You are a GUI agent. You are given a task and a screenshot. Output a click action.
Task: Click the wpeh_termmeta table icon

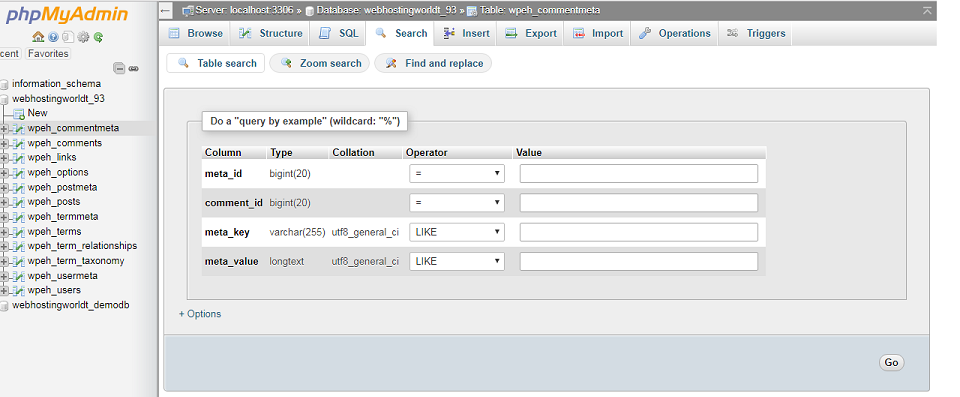coord(19,217)
